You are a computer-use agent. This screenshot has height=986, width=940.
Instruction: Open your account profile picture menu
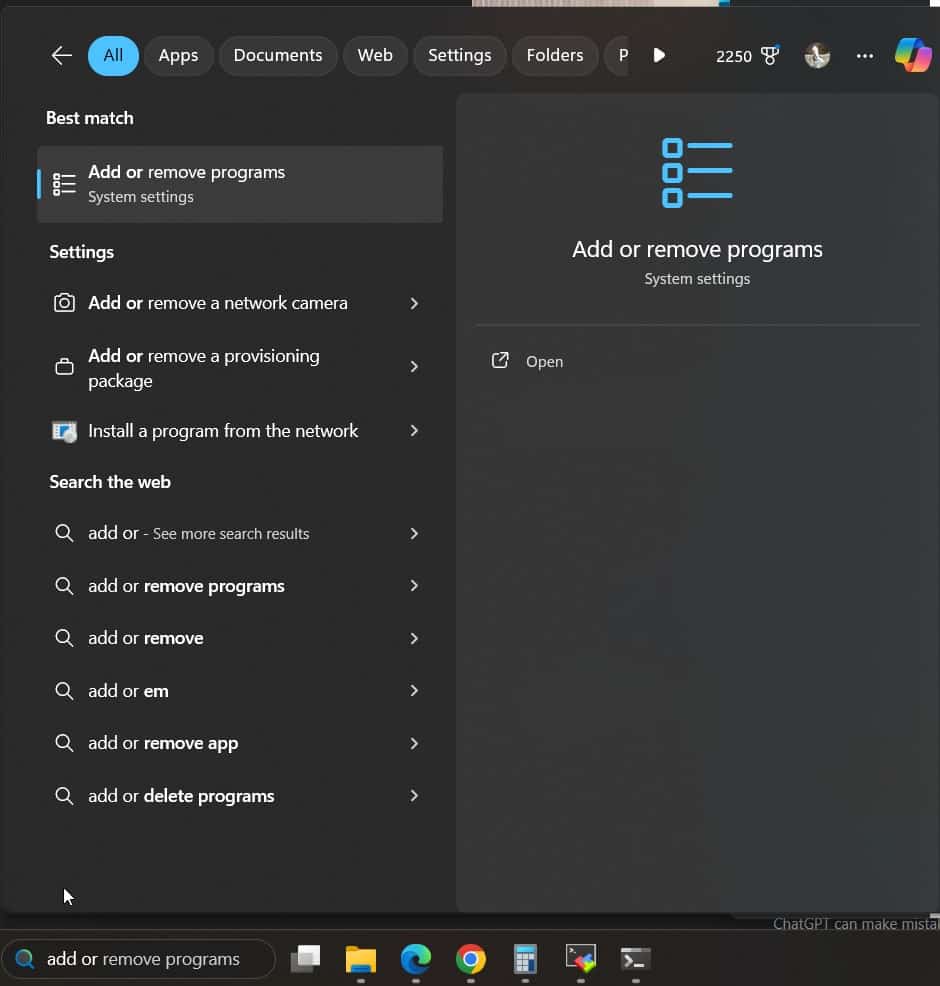(x=817, y=56)
